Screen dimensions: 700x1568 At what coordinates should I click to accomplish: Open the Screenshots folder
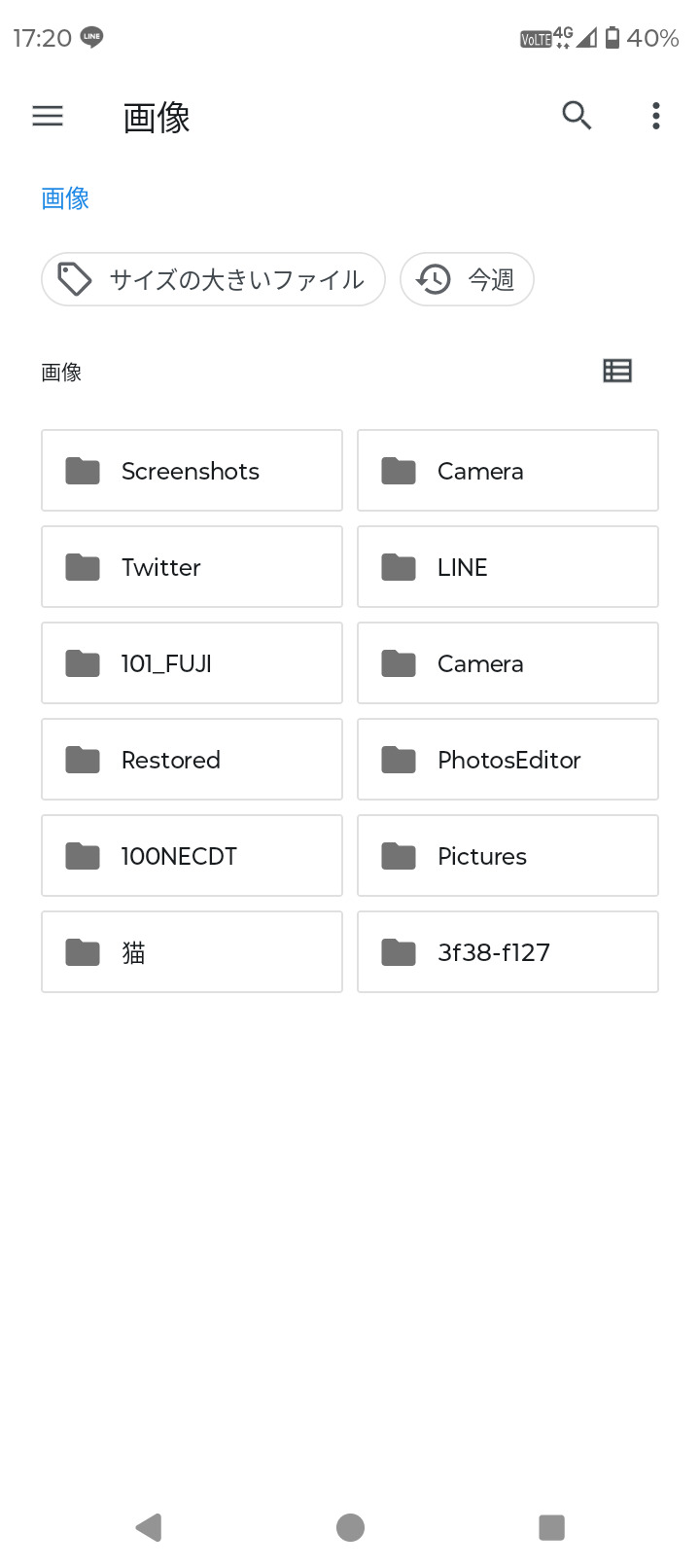pyautogui.click(x=192, y=471)
